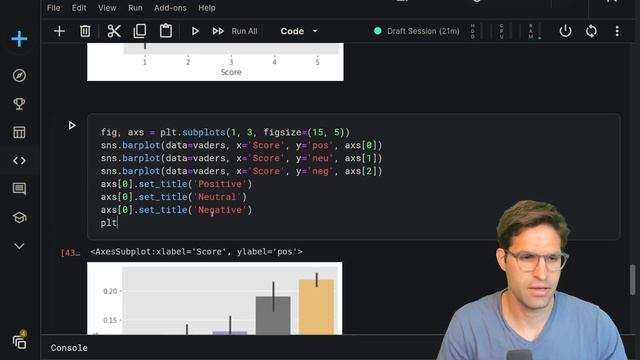640x360 pixels.
Task: Open Home compass icon in sidebar
Action: tap(19, 76)
